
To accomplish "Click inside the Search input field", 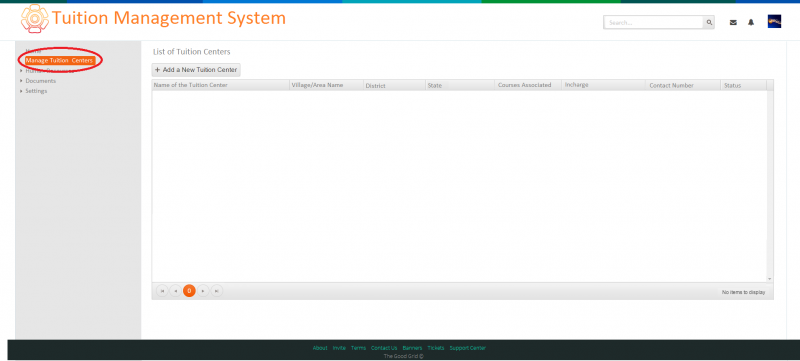I will click(x=654, y=22).
